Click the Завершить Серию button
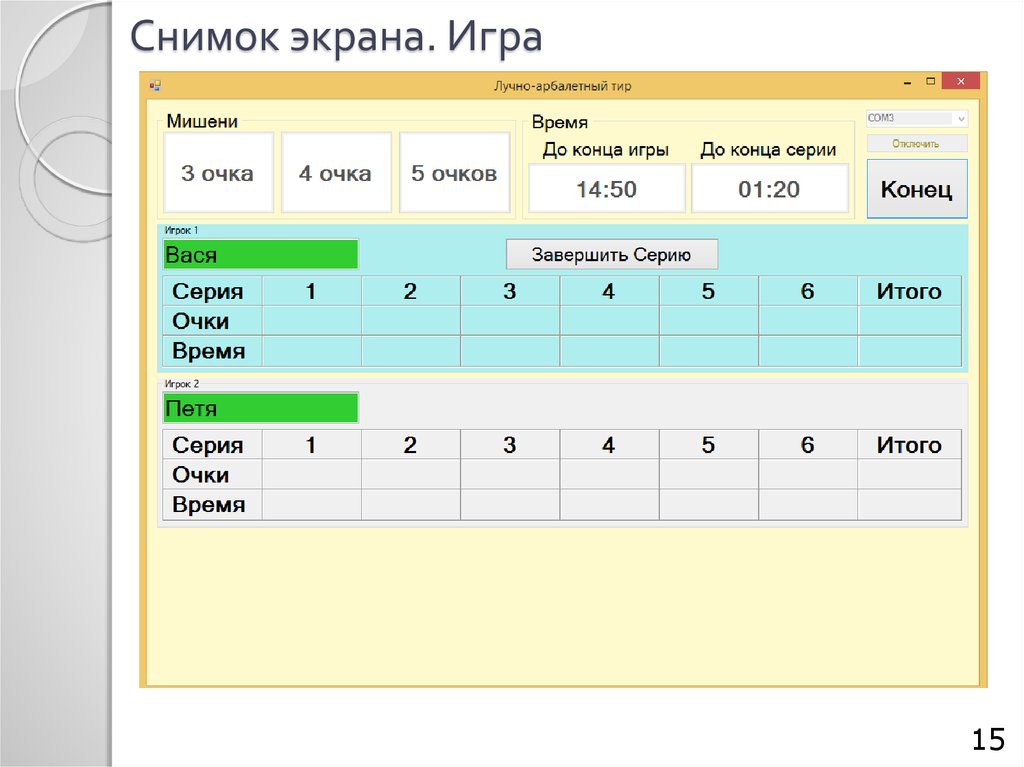 point(611,254)
